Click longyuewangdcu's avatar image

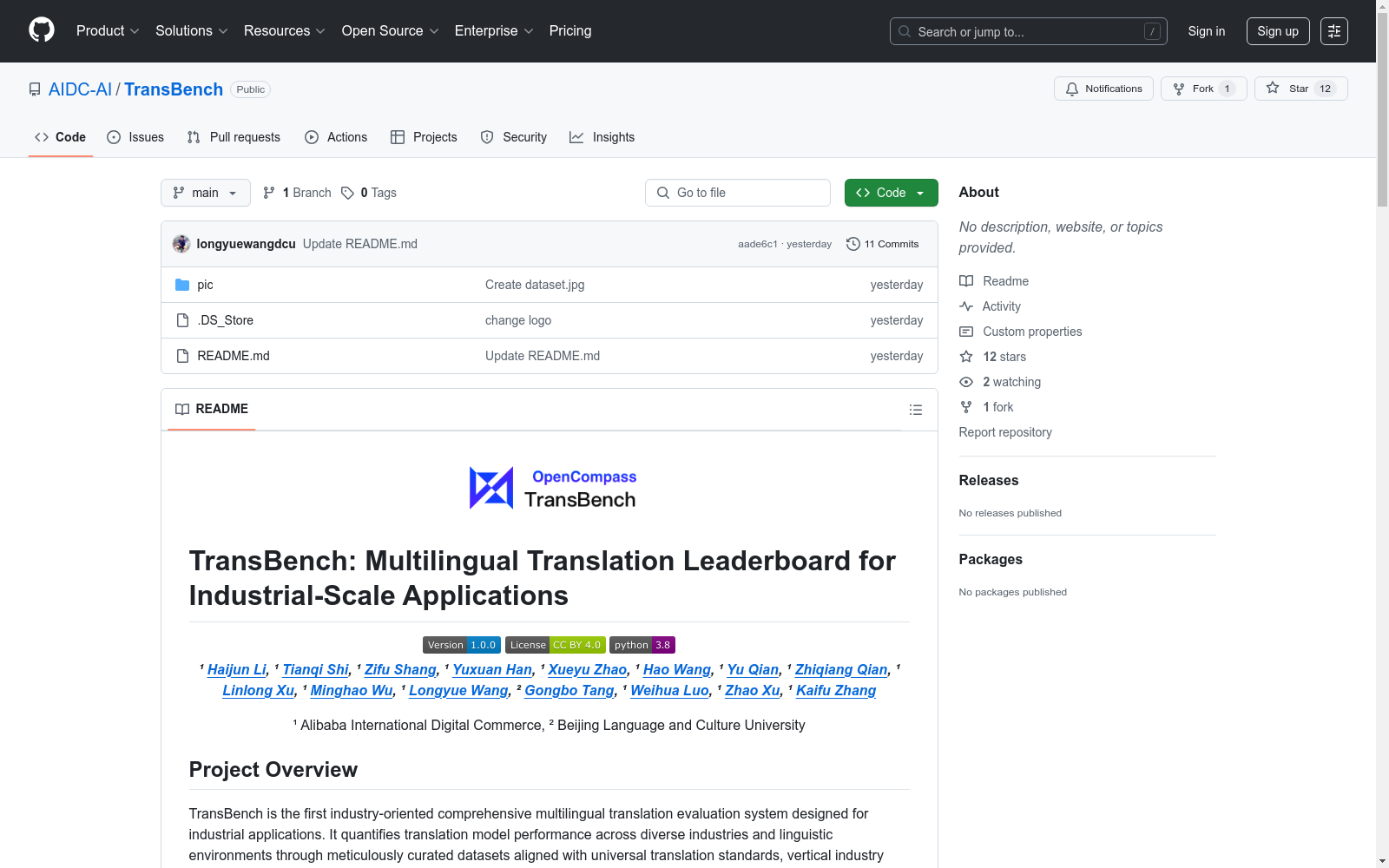181,244
